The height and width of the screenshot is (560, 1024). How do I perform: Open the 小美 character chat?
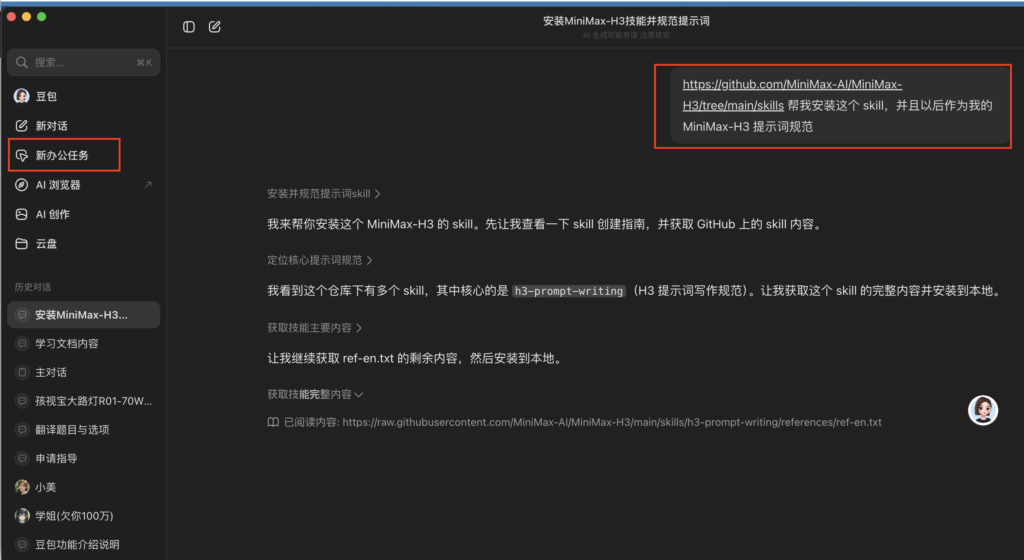click(x=84, y=487)
